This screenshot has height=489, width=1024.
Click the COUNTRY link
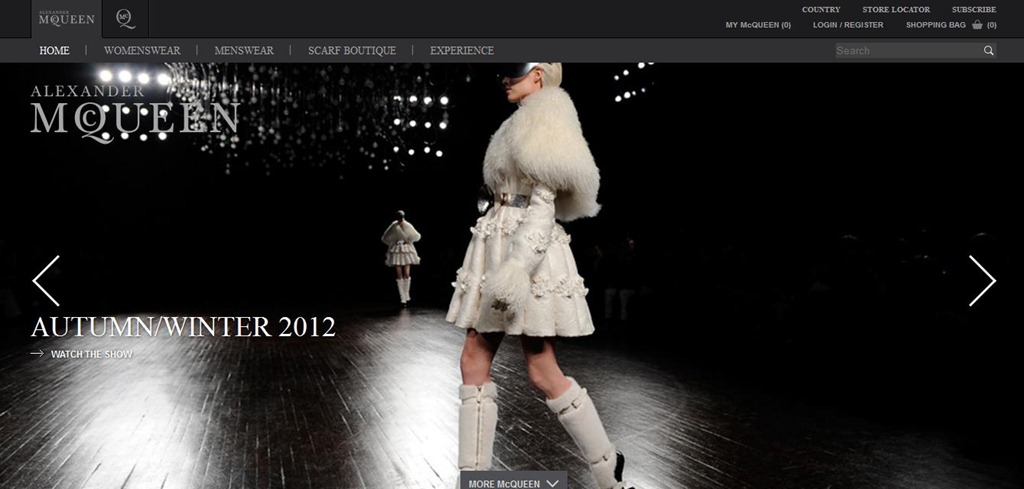click(821, 10)
